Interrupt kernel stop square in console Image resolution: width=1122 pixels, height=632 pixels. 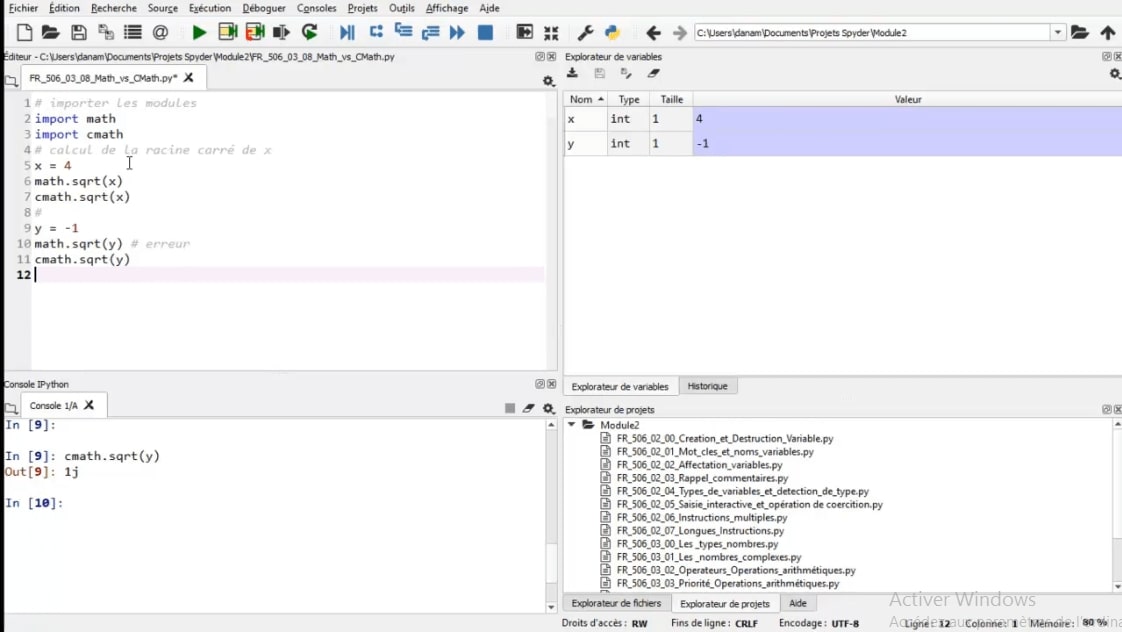tap(509, 408)
